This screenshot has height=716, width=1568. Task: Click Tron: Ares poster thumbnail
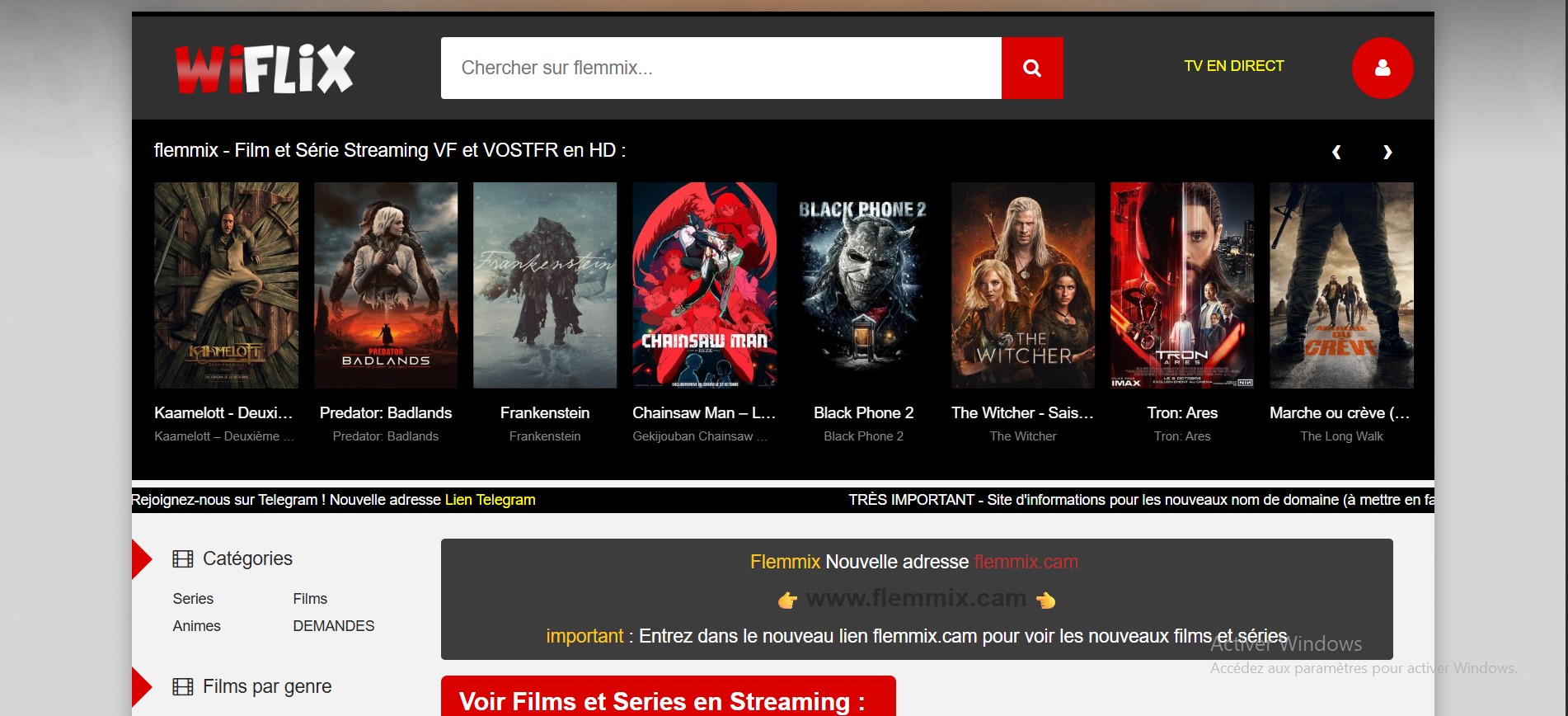(x=1182, y=285)
